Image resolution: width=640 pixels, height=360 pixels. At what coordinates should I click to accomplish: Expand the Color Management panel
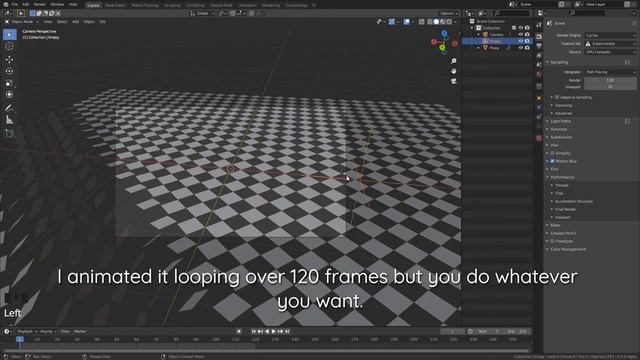pos(568,249)
